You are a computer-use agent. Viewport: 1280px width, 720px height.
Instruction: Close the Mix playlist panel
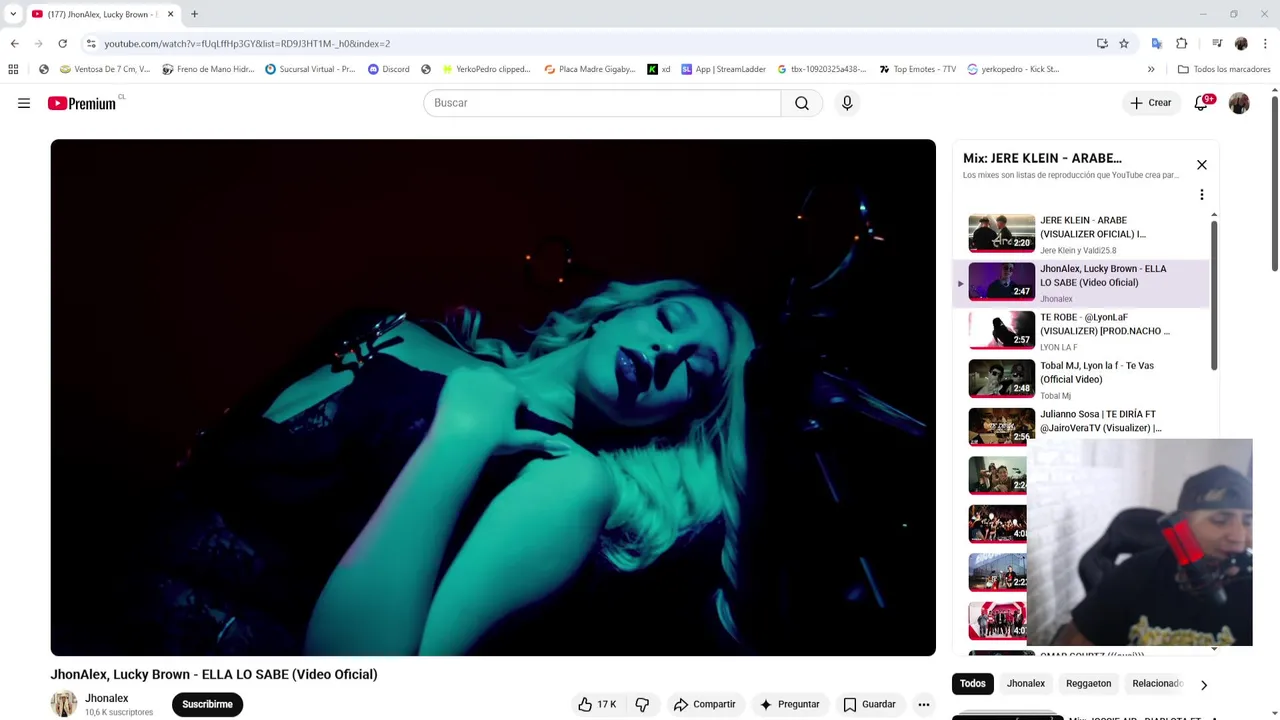(1202, 165)
